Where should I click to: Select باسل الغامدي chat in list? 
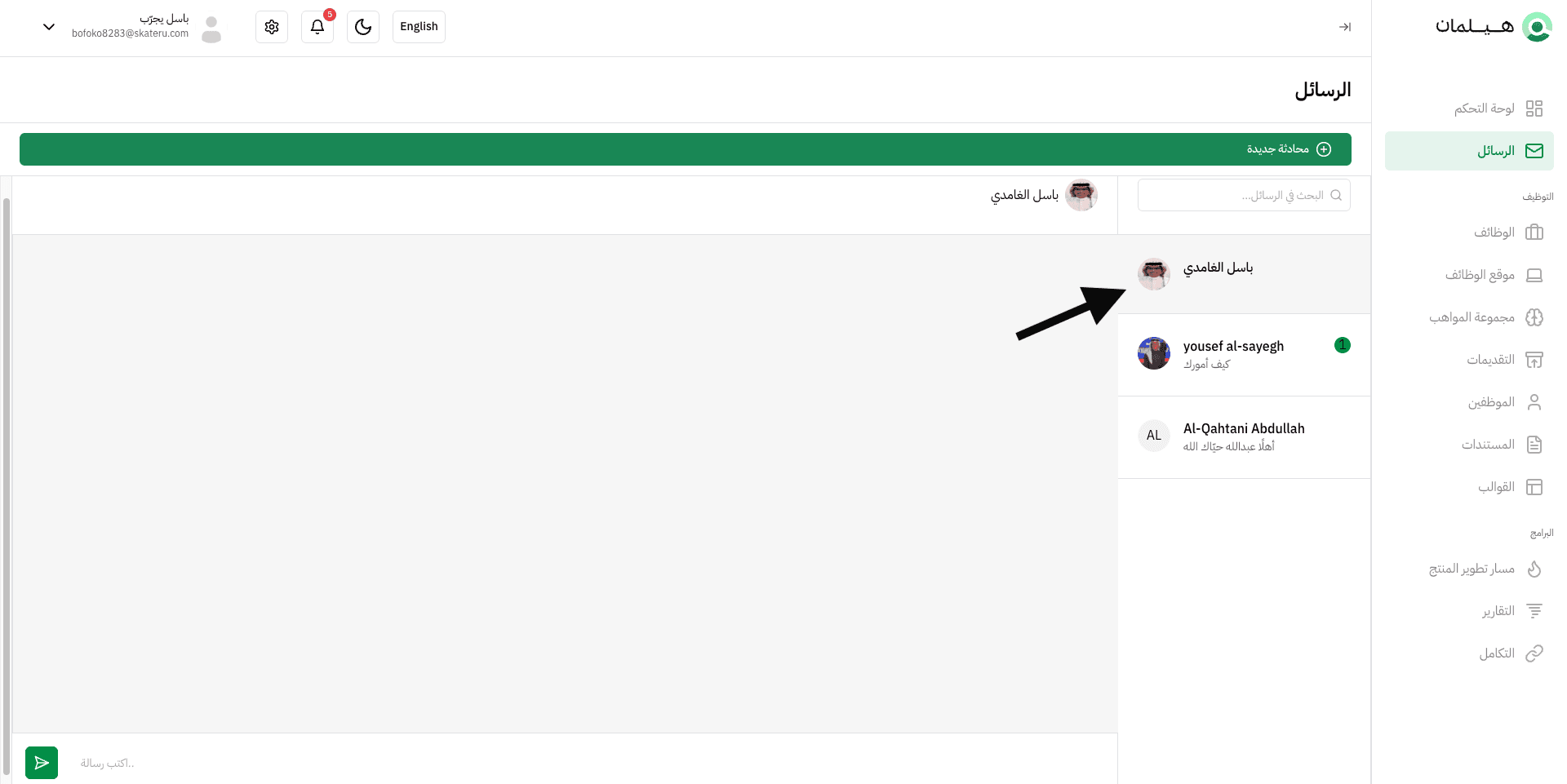[1244, 274]
